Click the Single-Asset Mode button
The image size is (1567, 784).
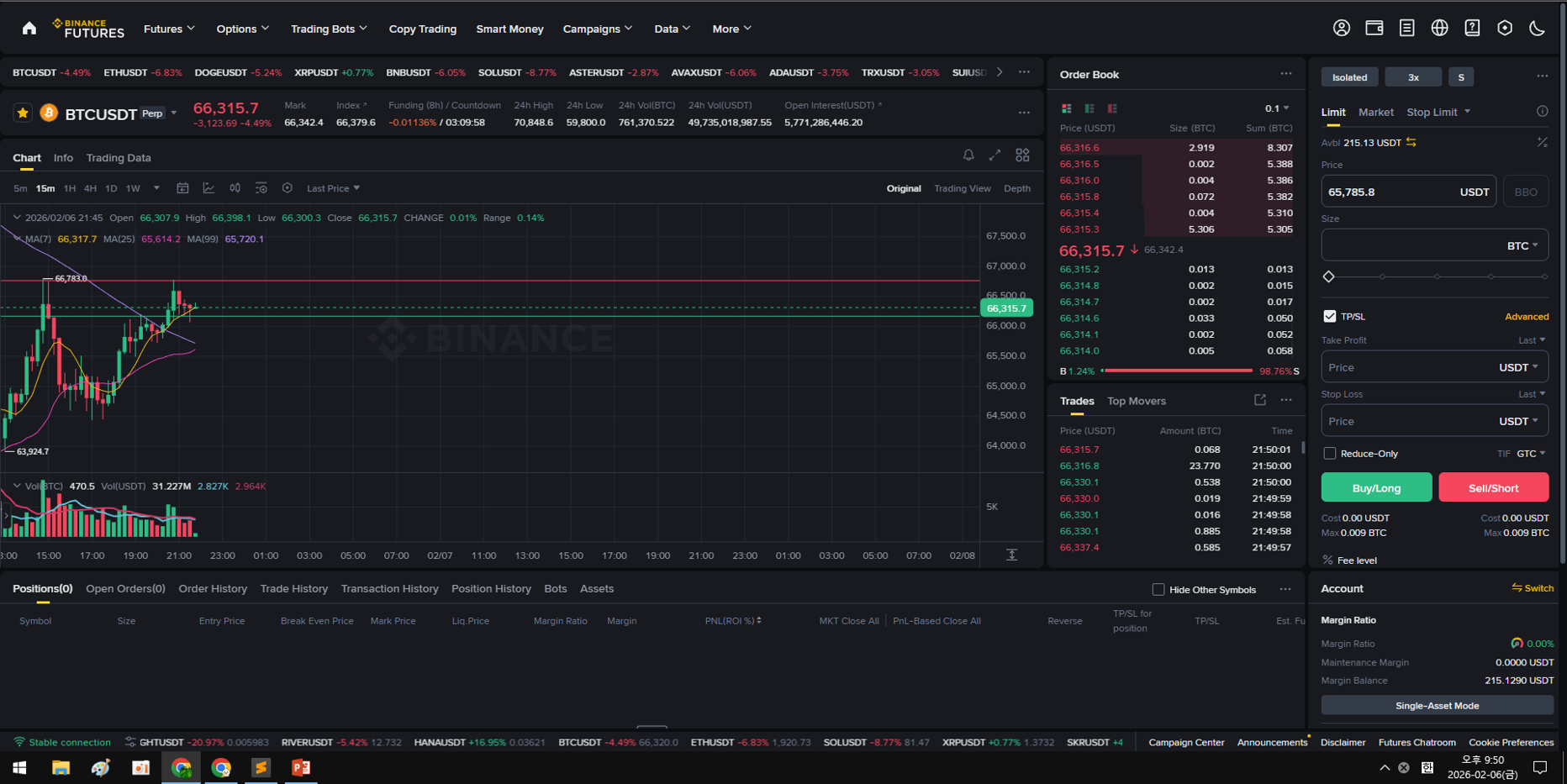(x=1437, y=705)
